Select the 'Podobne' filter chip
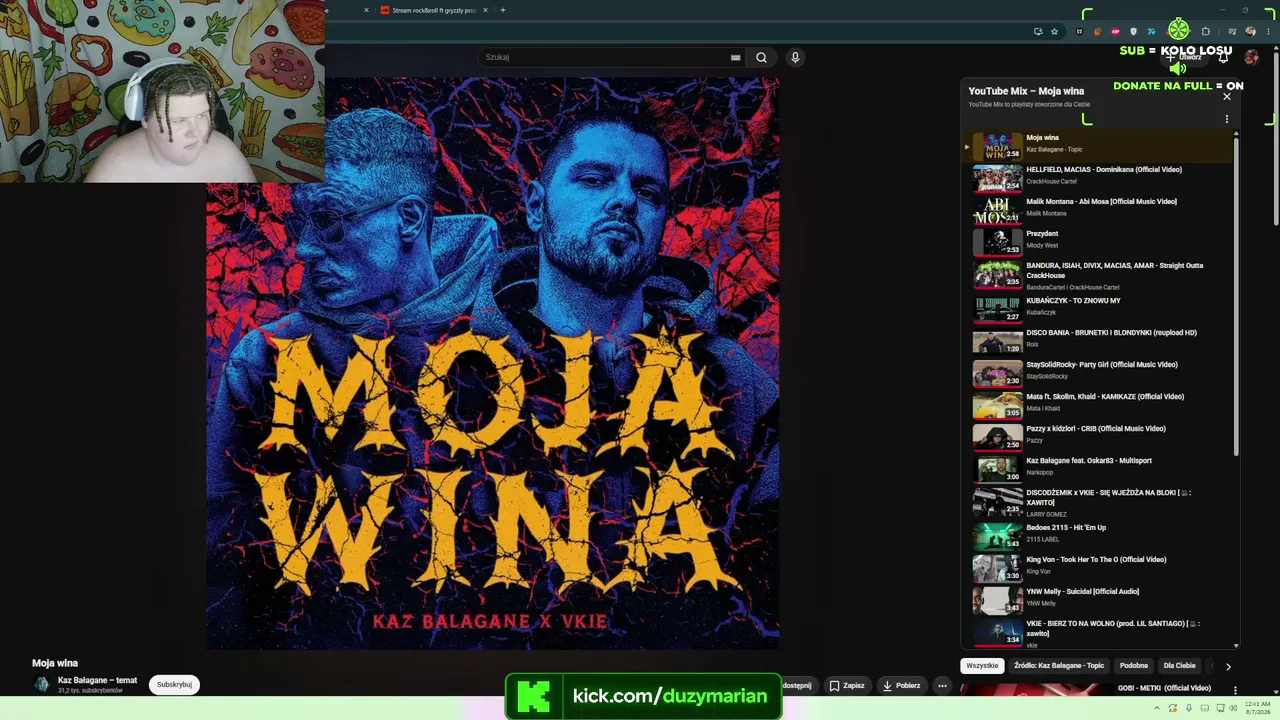The height and width of the screenshot is (720, 1280). pos(1134,665)
